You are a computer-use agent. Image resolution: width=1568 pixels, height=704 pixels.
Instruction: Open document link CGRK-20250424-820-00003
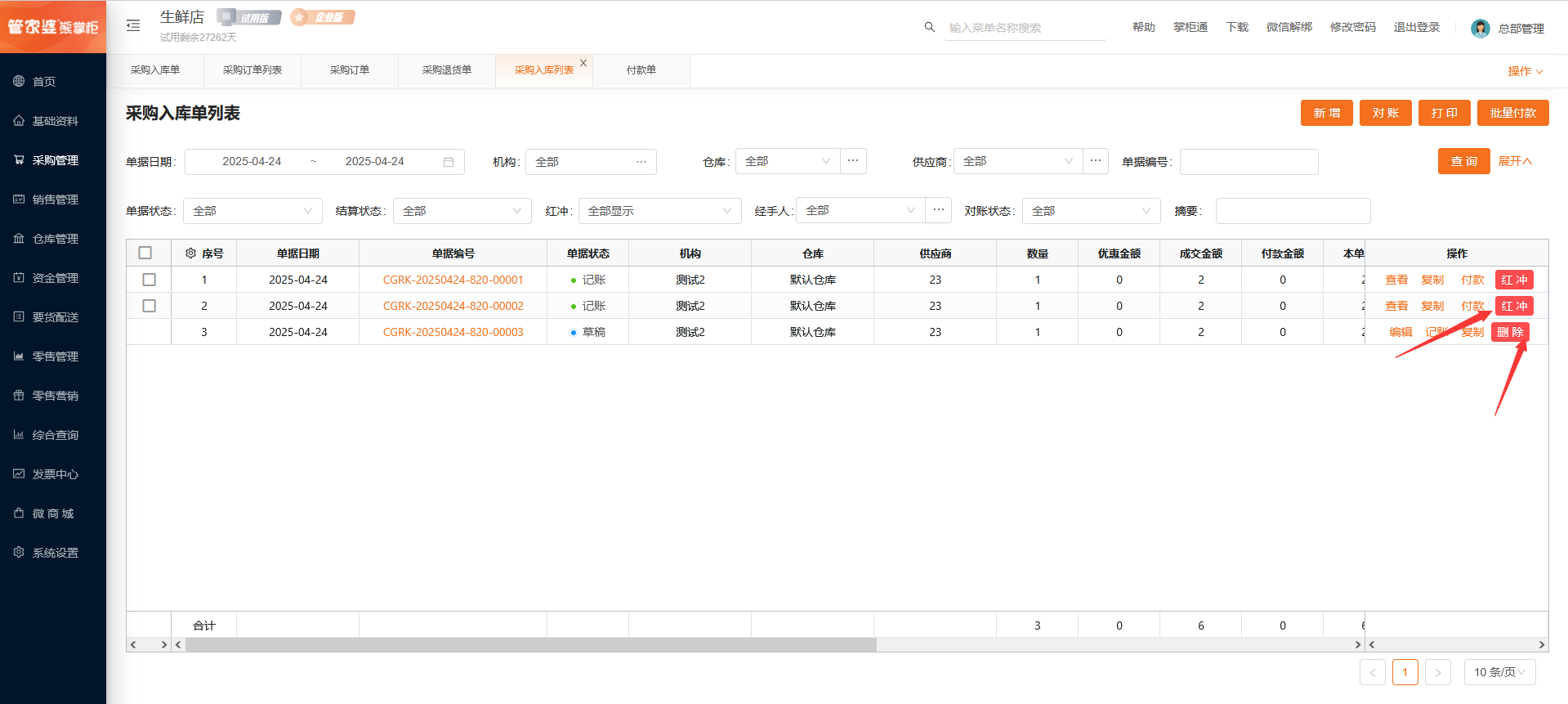453,332
